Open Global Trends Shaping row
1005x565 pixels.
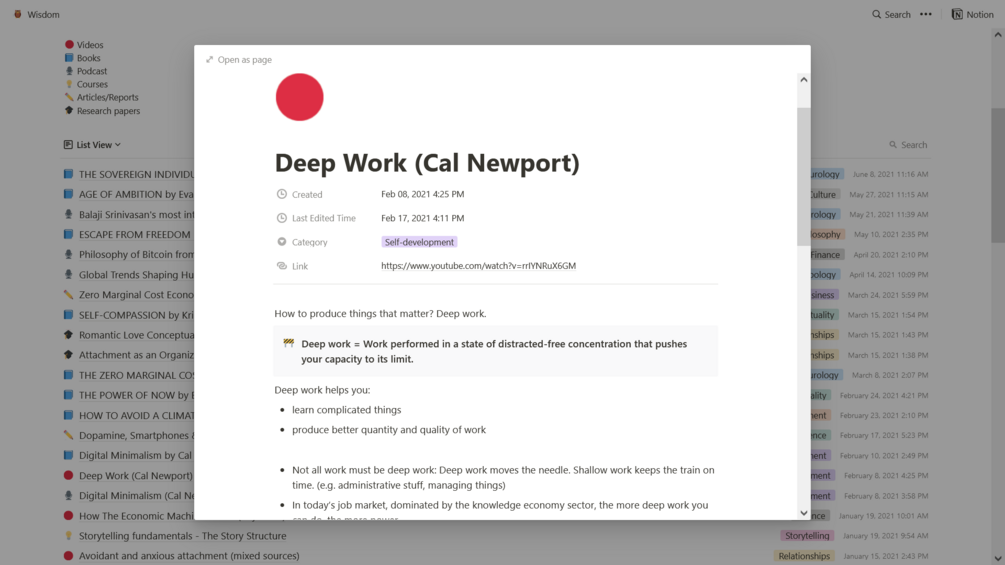click(136, 275)
